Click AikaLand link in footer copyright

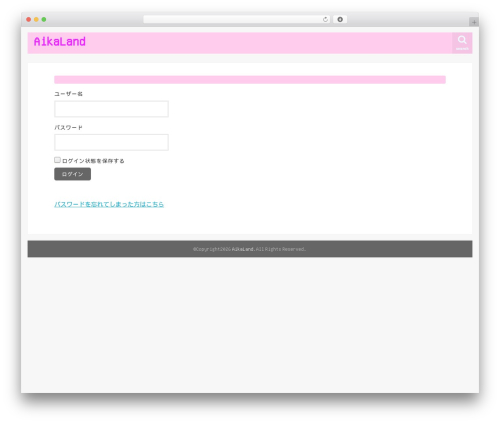point(243,249)
